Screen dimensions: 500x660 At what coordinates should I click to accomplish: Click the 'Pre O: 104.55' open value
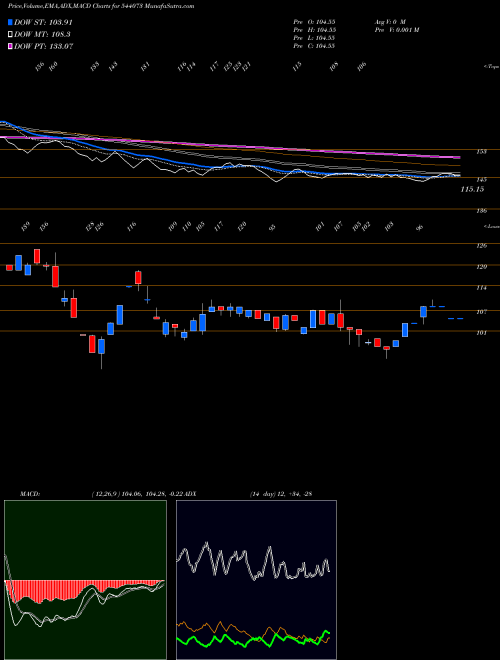tap(314, 21)
